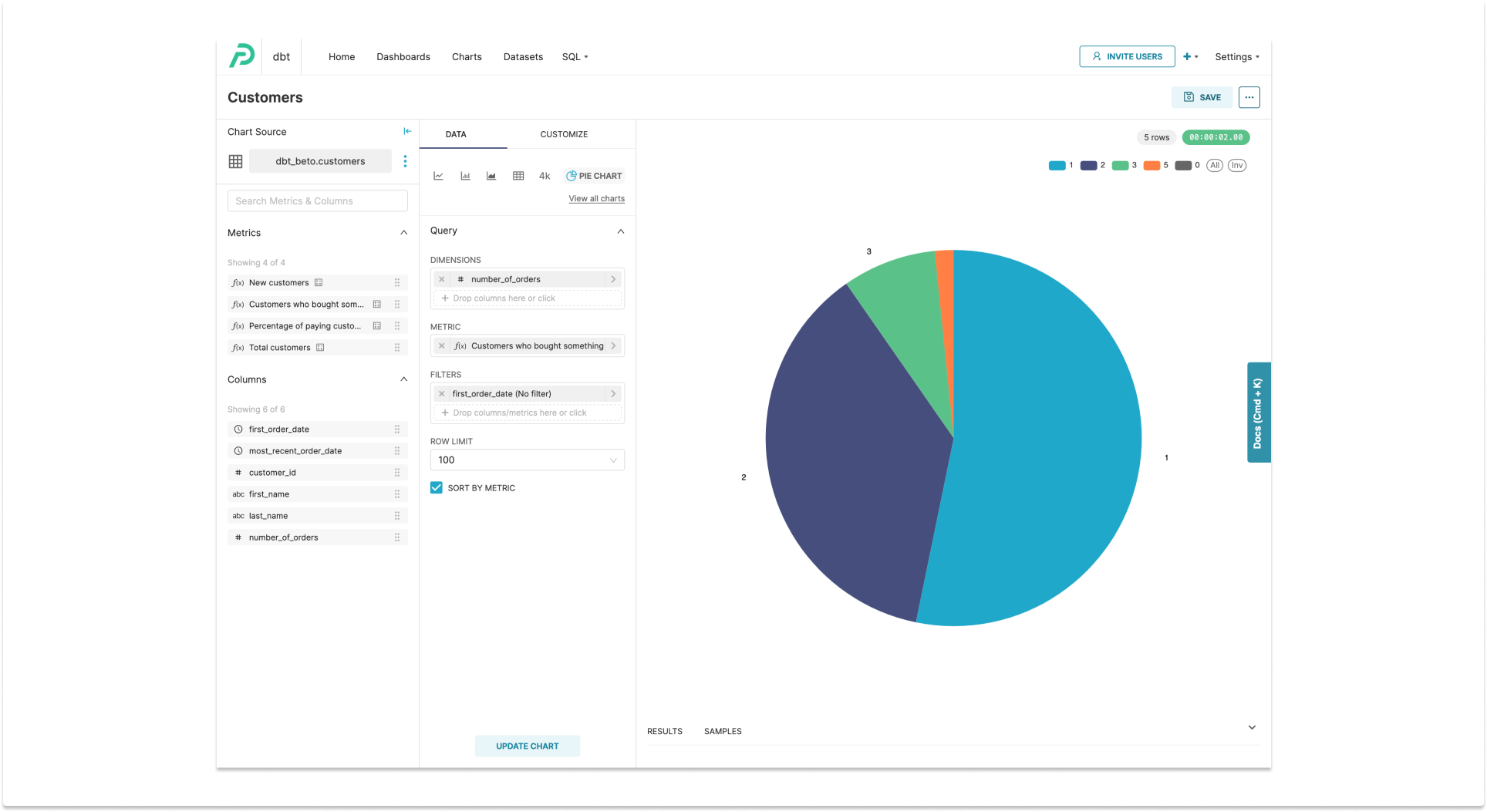Screen dimensions: 1487x812
Task: Toggle the Sort By Metric checkbox
Action: [x=437, y=487]
